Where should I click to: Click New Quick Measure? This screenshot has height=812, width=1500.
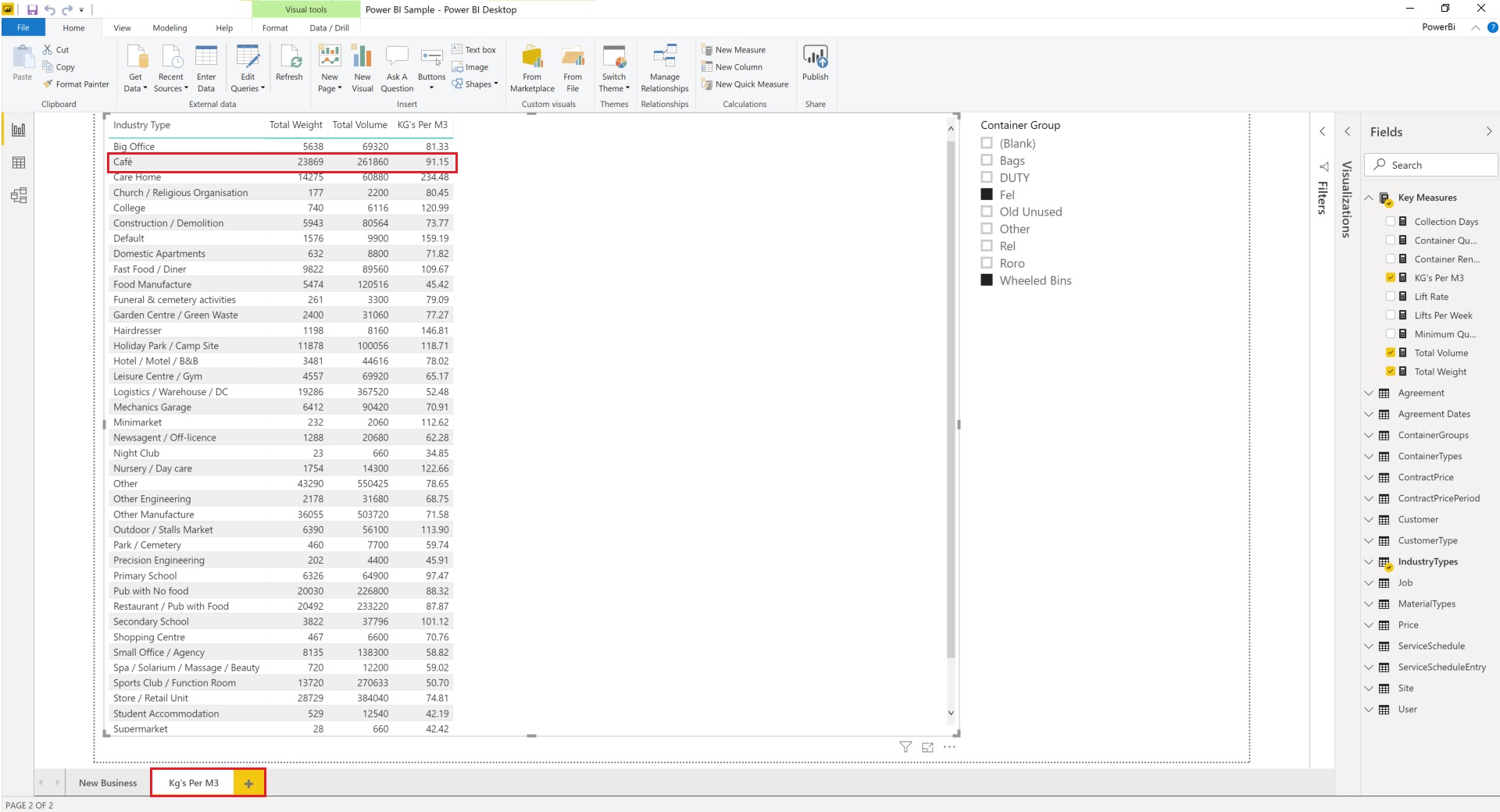click(x=745, y=84)
